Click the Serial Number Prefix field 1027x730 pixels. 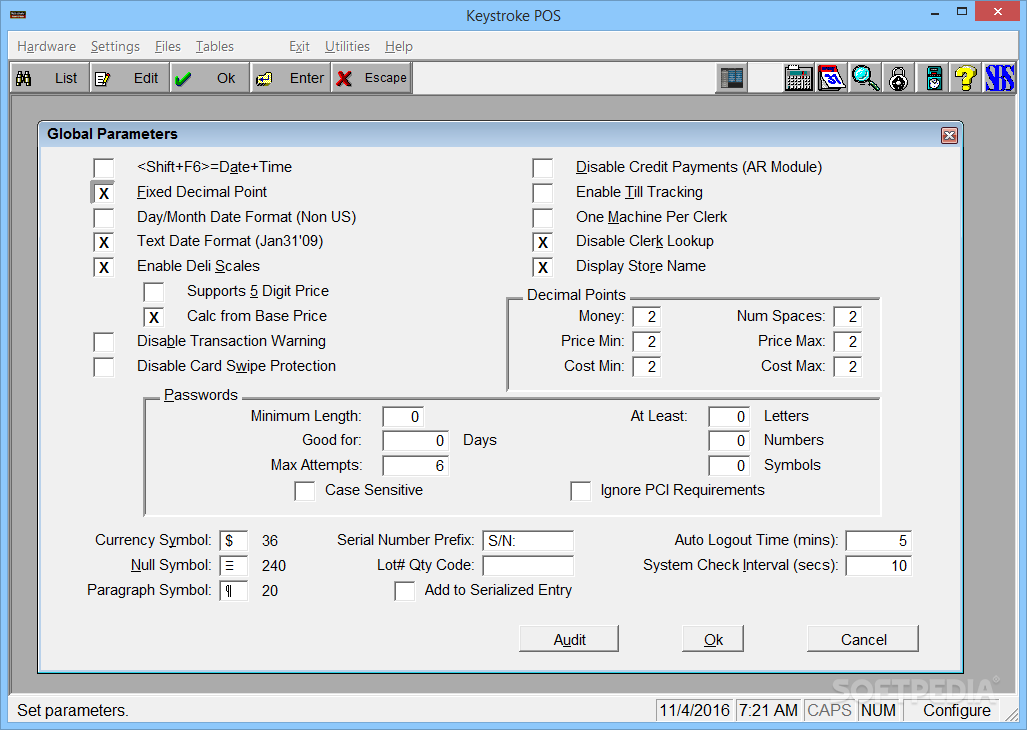[x=528, y=541]
